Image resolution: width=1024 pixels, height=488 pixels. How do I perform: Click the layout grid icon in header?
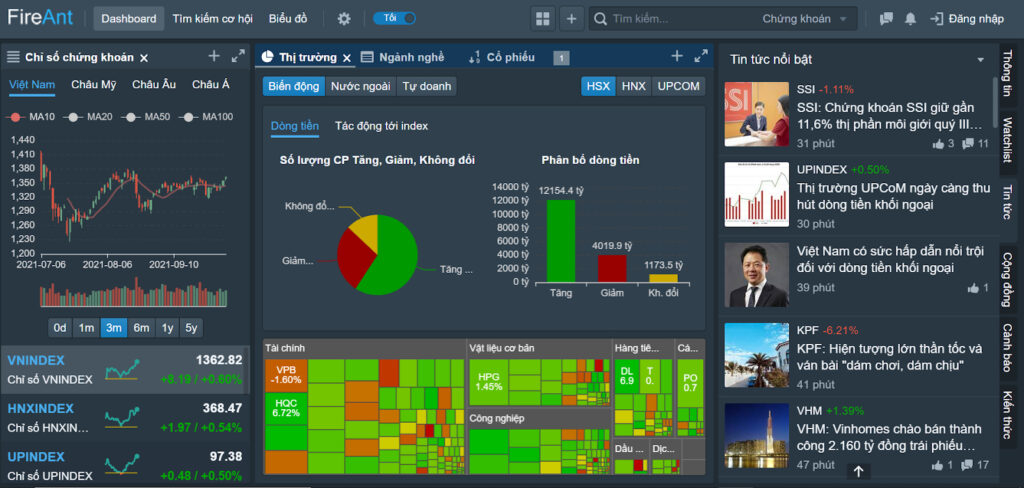tap(543, 19)
